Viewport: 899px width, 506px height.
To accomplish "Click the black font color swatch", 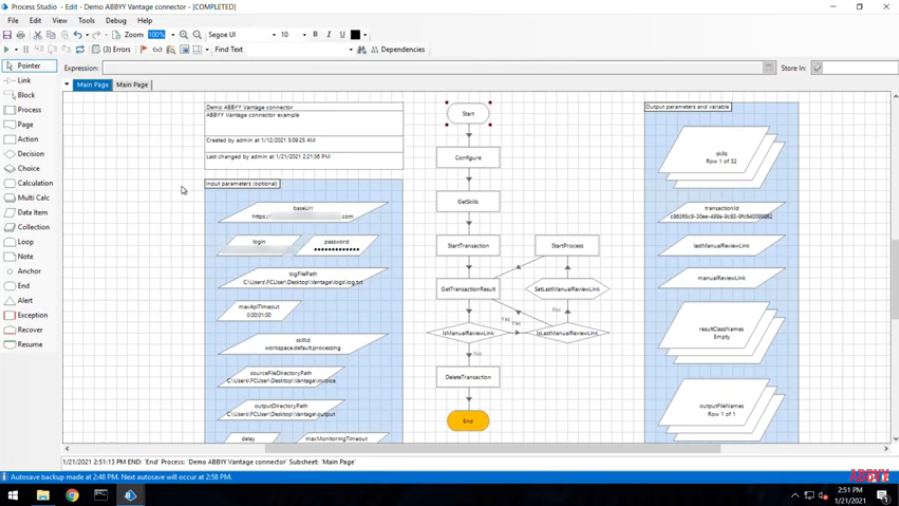I will (x=355, y=35).
